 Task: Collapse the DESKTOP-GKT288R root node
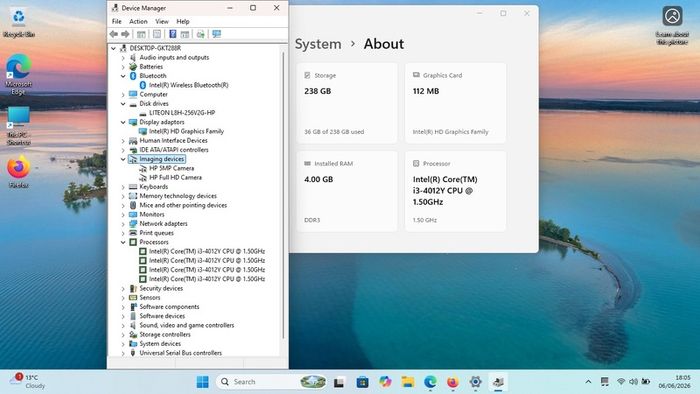tap(114, 48)
